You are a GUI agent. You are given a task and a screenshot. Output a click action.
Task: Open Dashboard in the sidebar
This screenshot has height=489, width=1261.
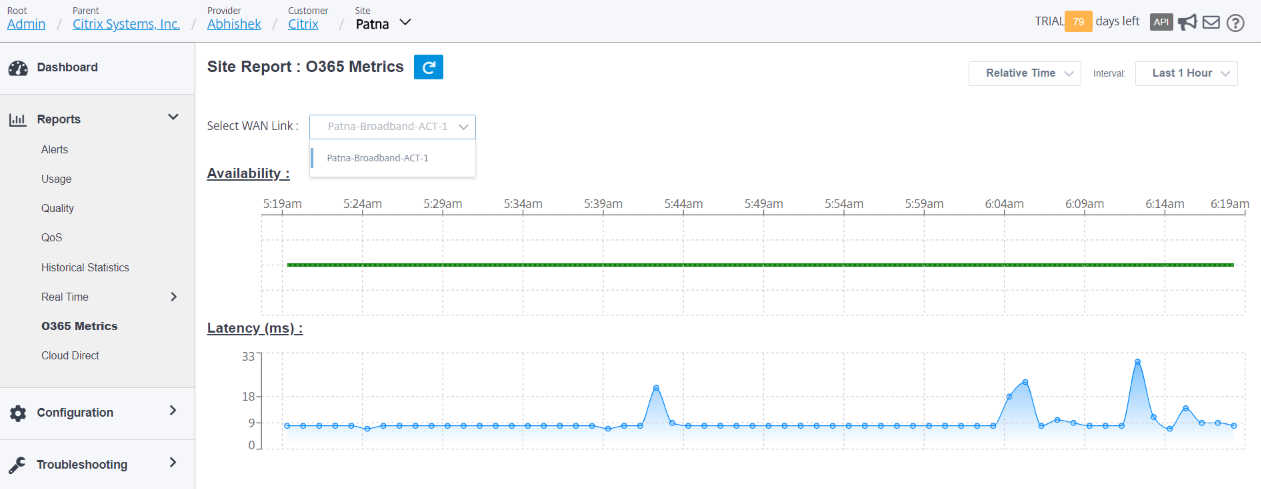click(x=67, y=68)
